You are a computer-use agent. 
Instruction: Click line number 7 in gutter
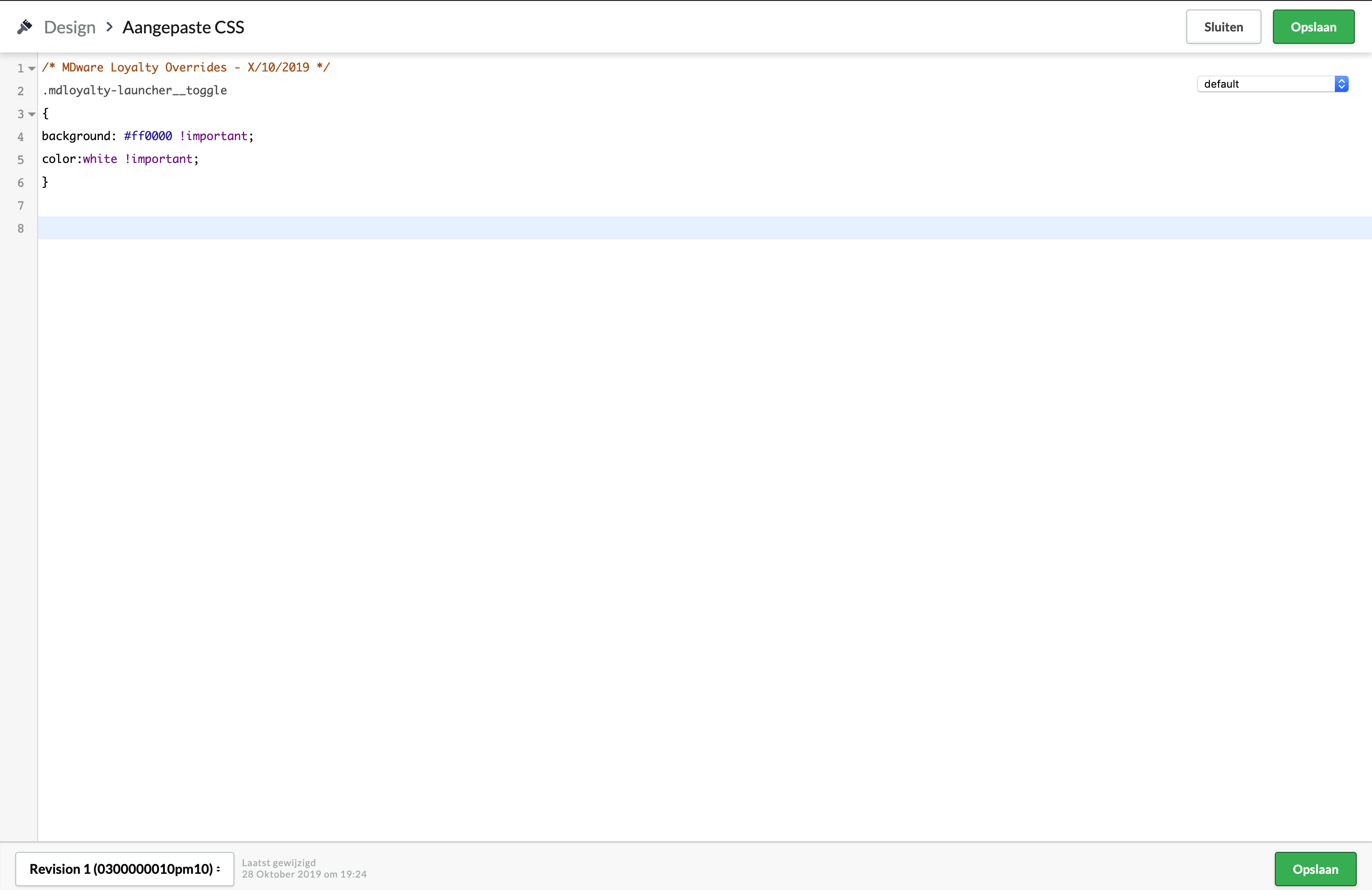click(21, 206)
